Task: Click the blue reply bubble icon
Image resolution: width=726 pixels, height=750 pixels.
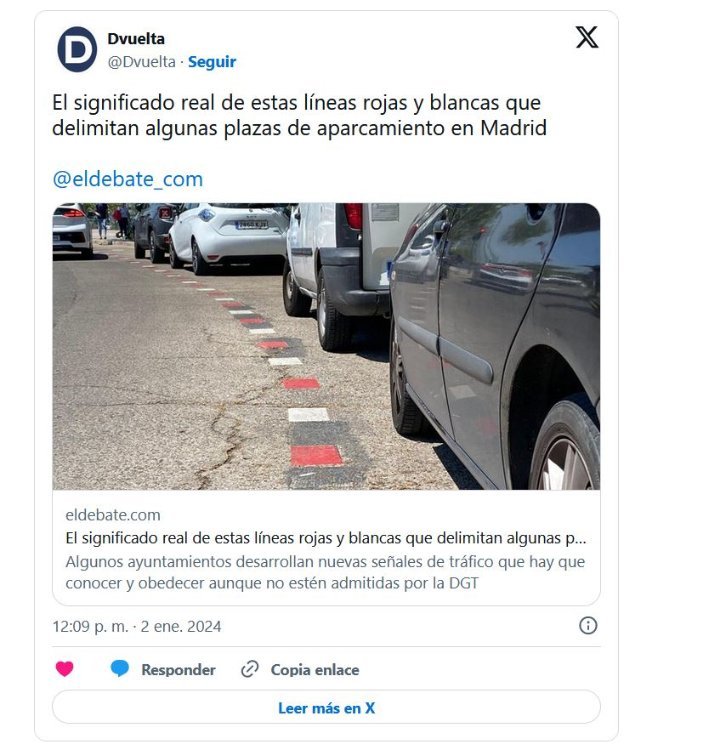Action: point(120,669)
